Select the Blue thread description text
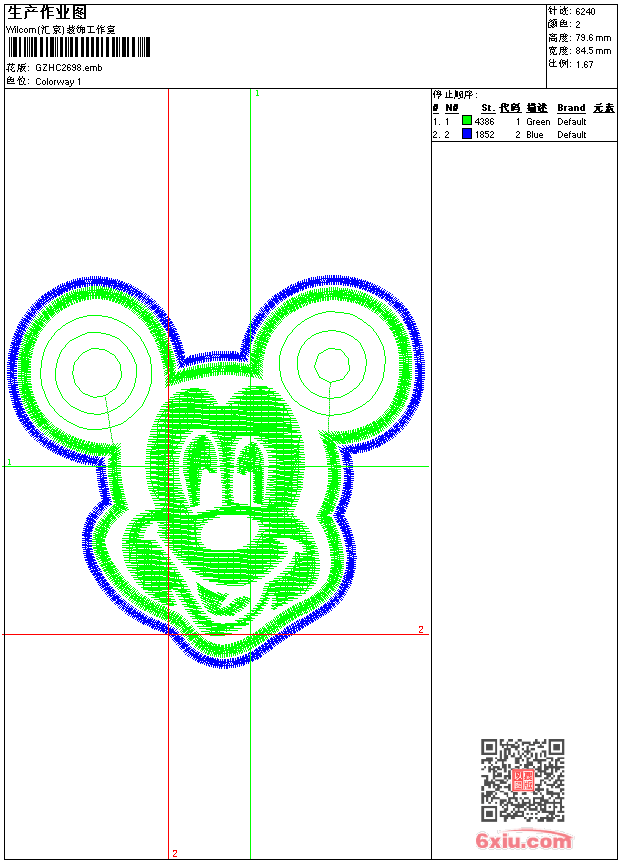The height and width of the screenshot is (860, 620). point(535,134)
